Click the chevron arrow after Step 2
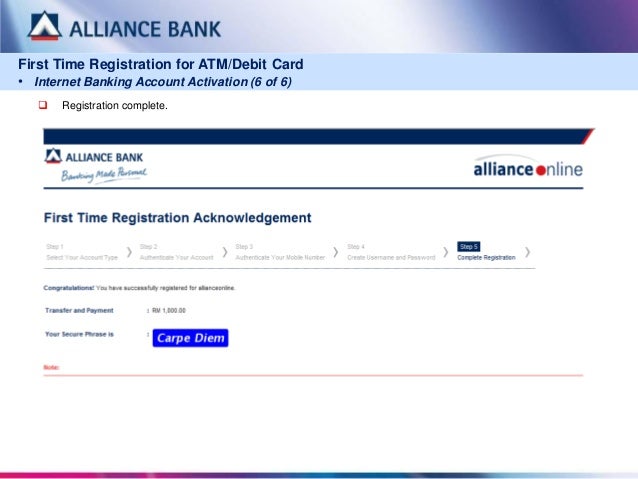Screen dimensions: 638x479 225,252
